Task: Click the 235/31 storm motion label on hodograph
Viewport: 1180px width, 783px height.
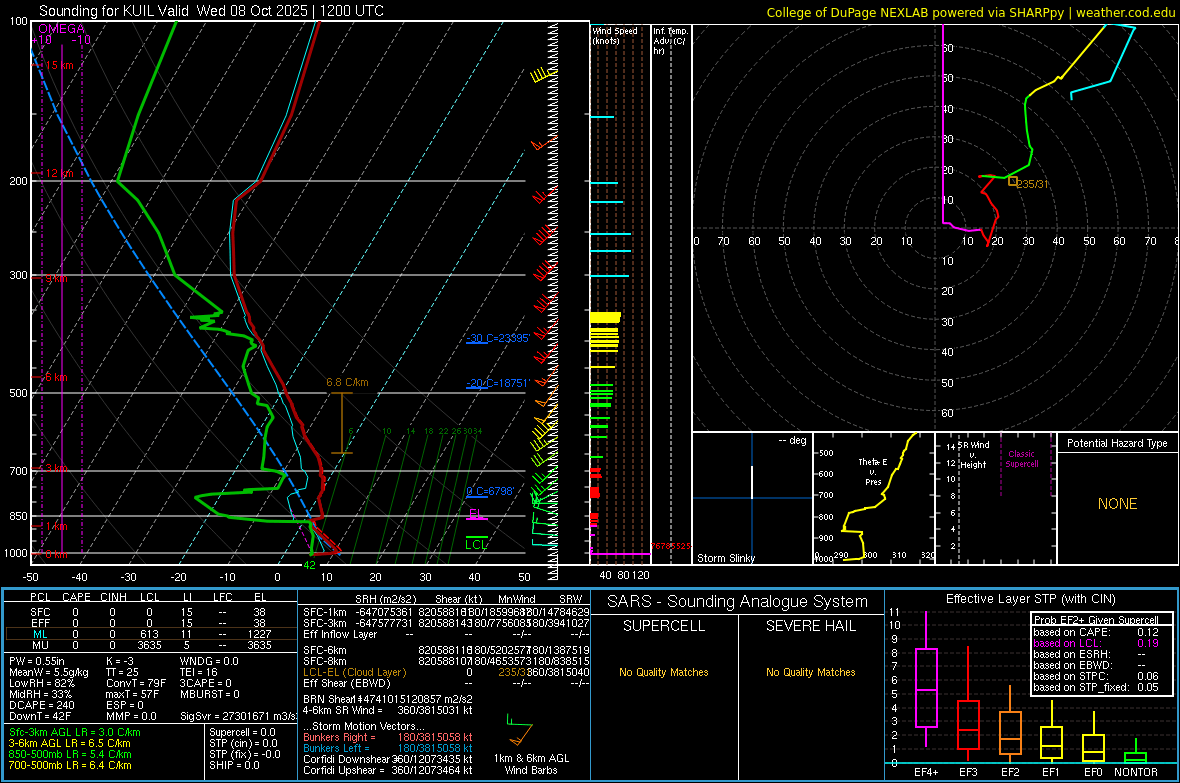Action: coord(1032,184)
